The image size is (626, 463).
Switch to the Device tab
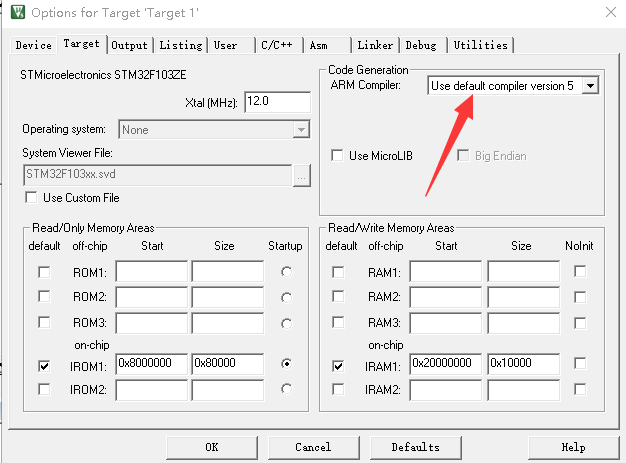[x=34, y=45]
